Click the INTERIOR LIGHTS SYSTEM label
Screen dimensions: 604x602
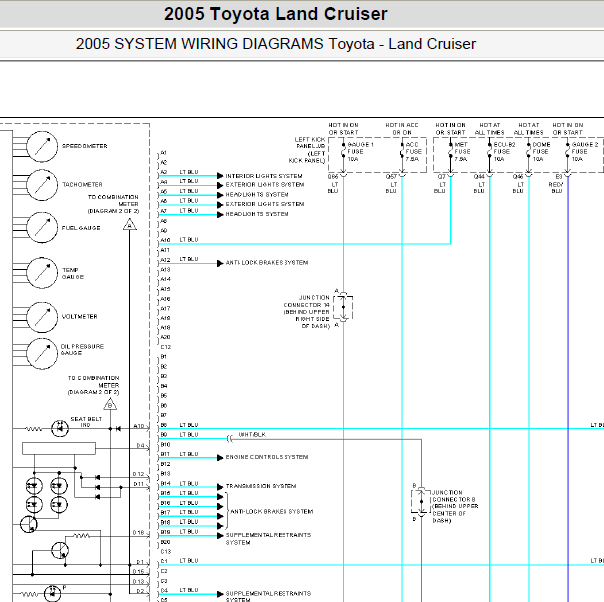click(x=264, y=176)
